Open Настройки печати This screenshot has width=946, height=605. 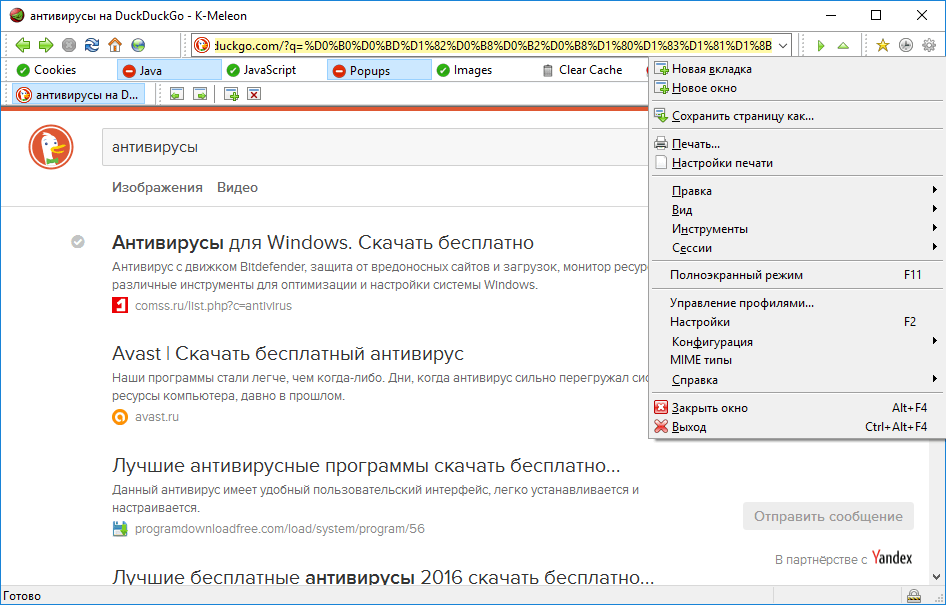click(796, 163)
